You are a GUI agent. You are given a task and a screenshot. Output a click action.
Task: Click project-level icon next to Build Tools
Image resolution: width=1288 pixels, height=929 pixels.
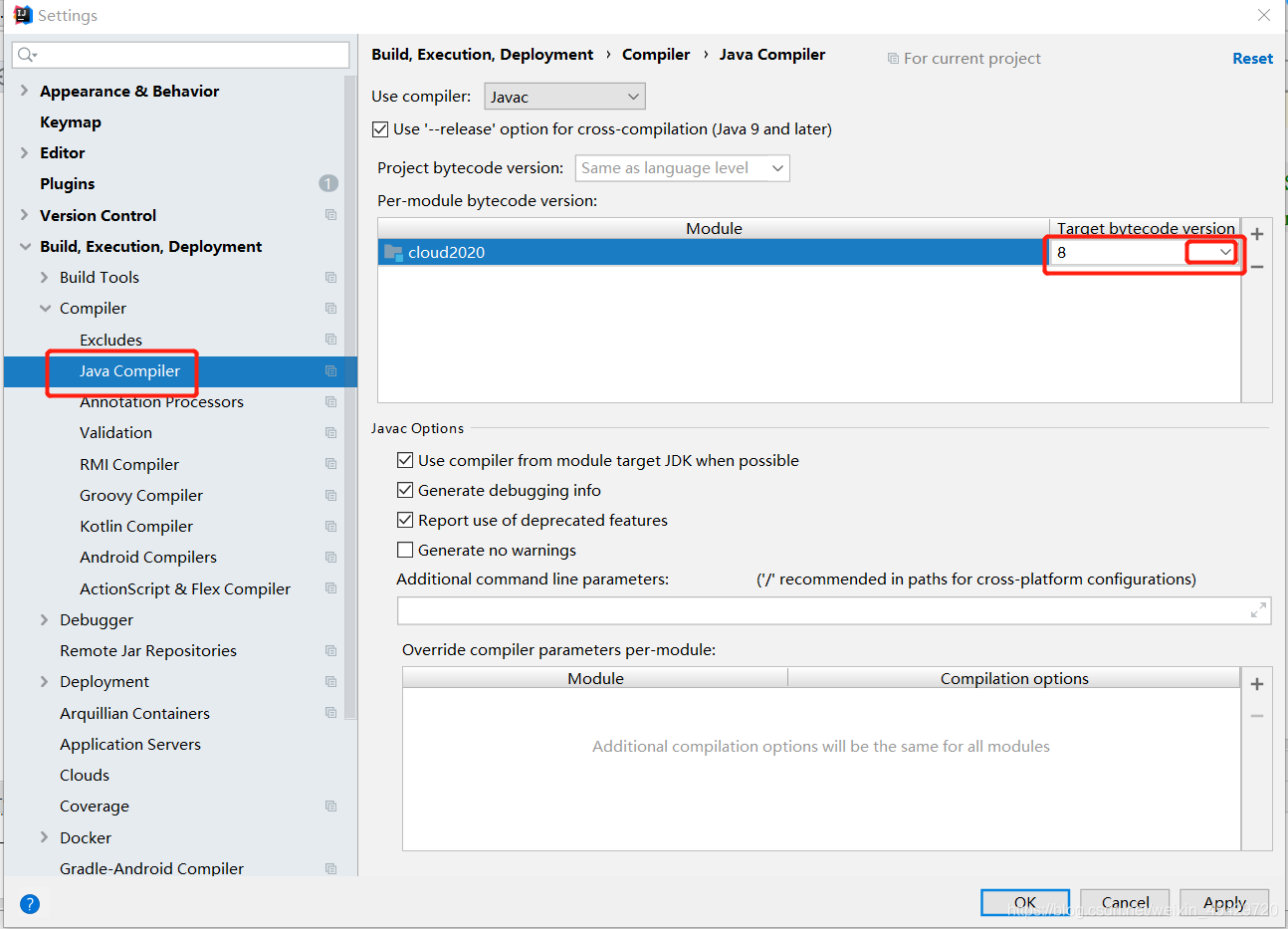pyautogui.click(x=330, y=278)
